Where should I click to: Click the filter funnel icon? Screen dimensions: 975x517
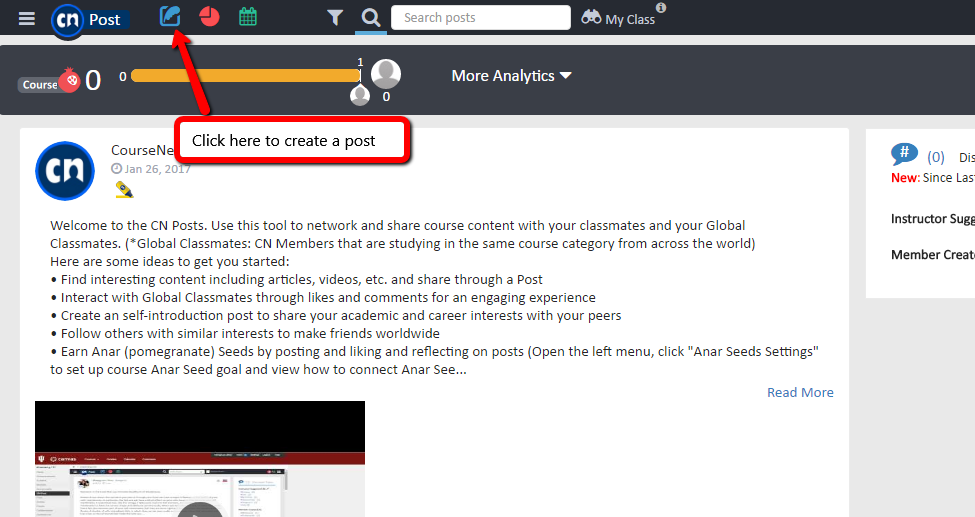(335, 18)
